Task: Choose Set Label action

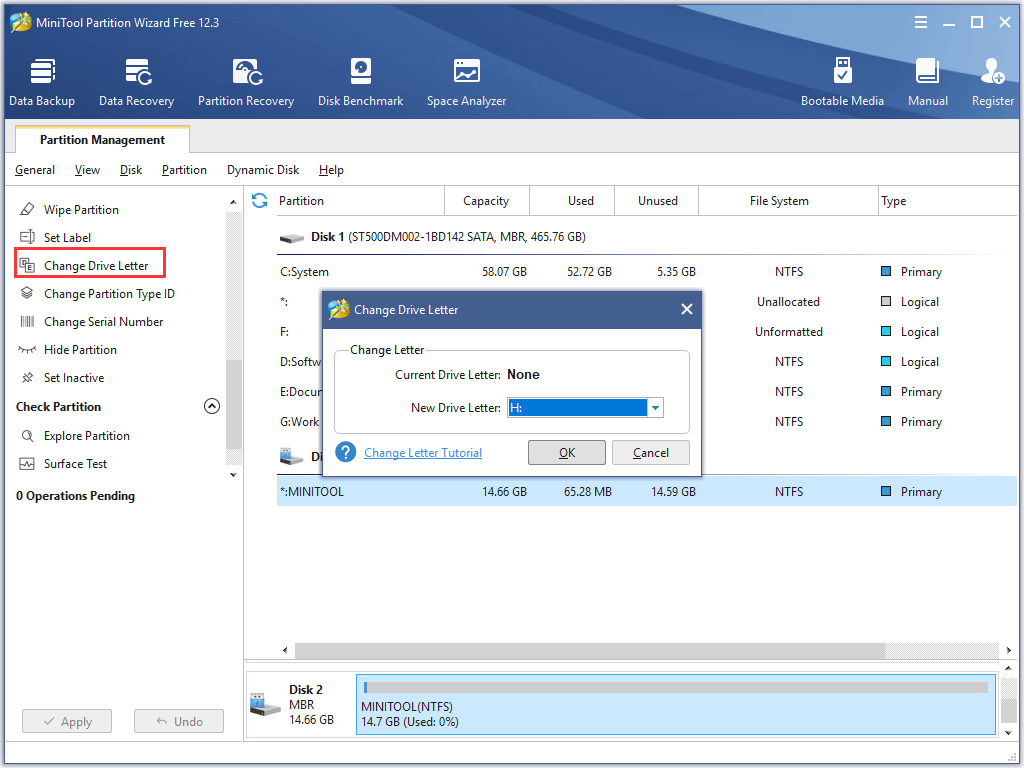Action: (67, 238)
